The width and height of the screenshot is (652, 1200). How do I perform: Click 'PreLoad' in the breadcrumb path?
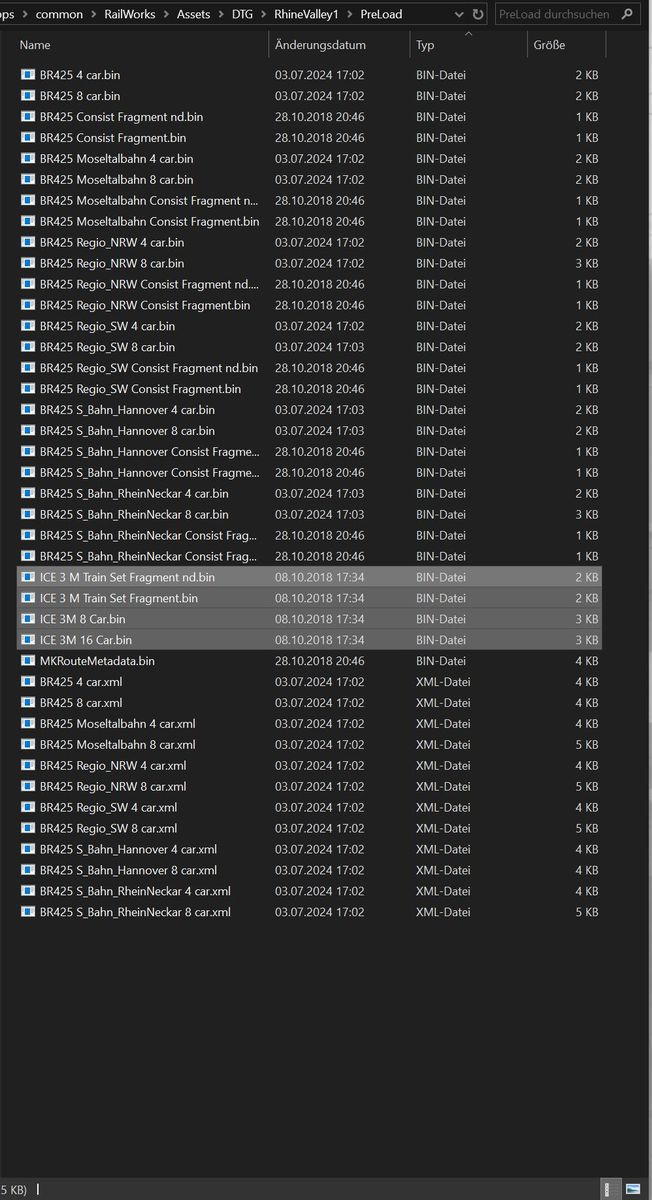[381, 15]
